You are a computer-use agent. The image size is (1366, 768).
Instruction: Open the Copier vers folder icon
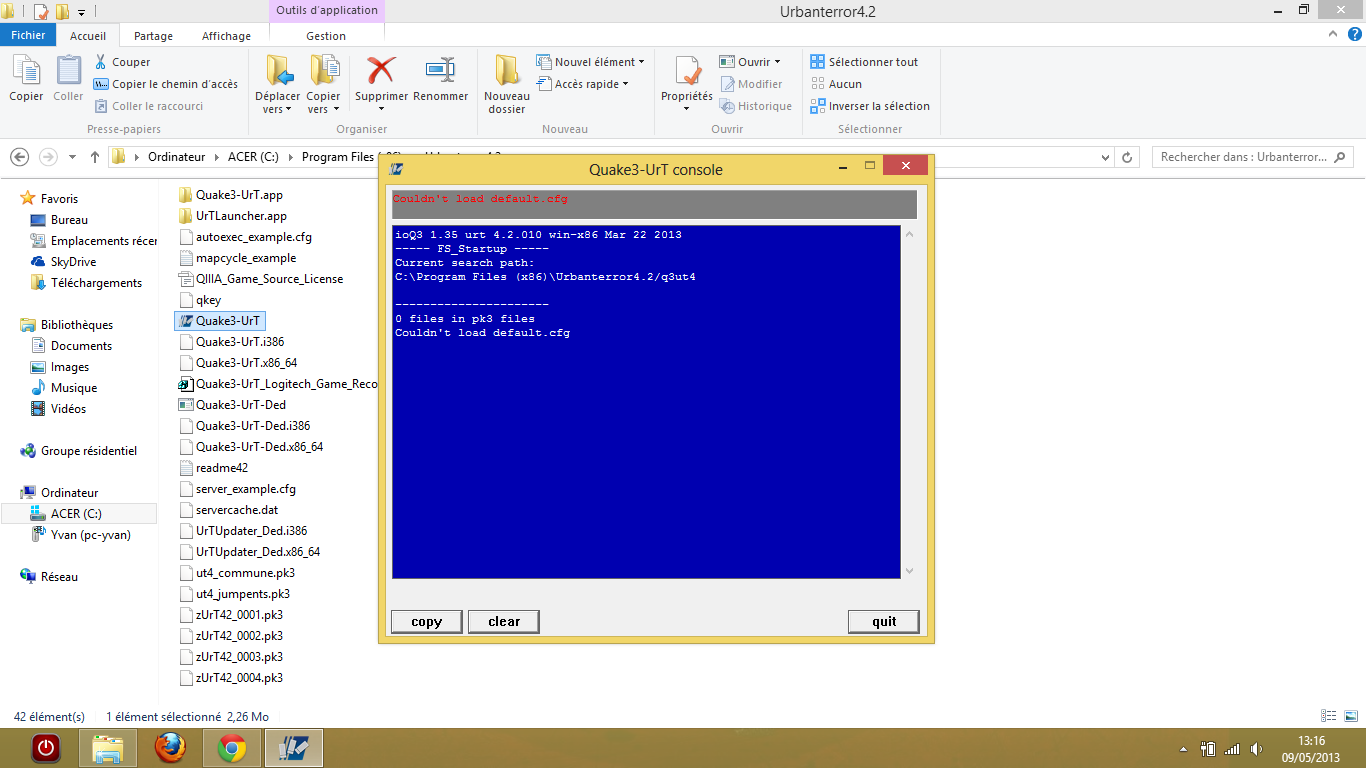click(323, 84)
